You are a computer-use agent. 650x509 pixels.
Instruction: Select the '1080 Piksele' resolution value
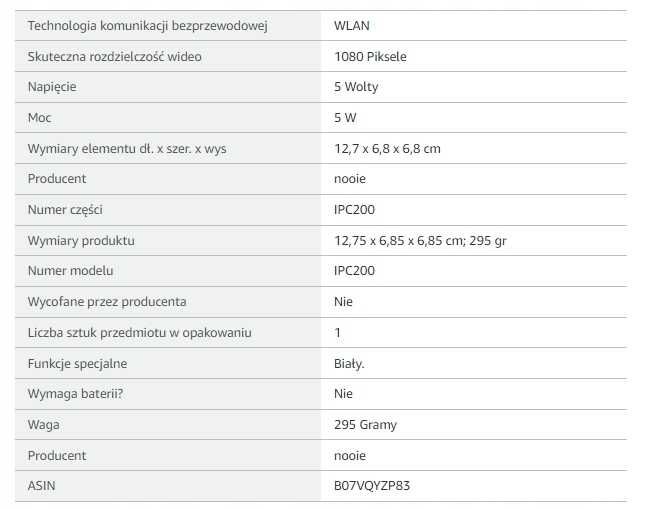click(370, 56)
